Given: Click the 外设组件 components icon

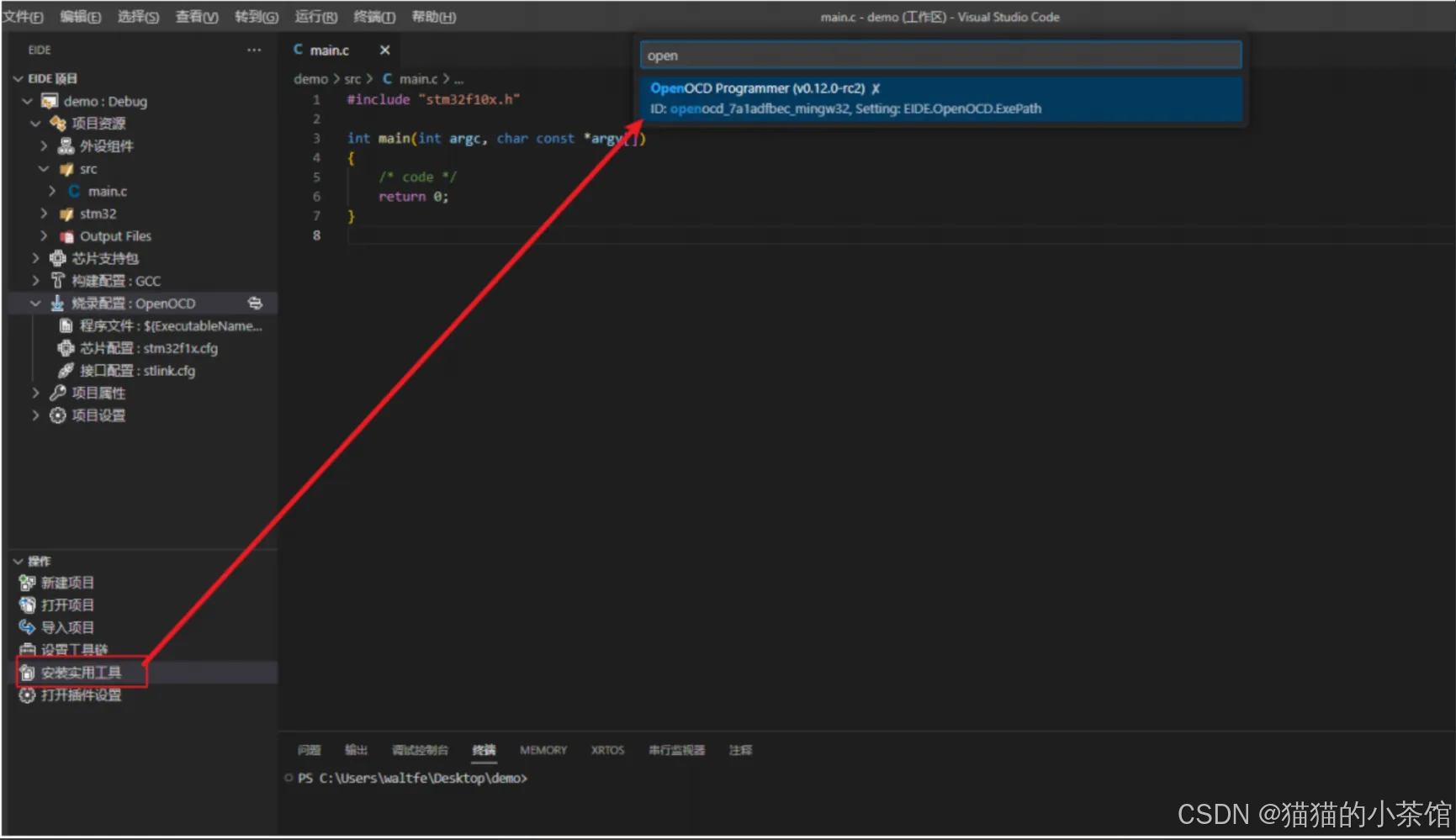Looking at the screenshot, I should 66,146.
